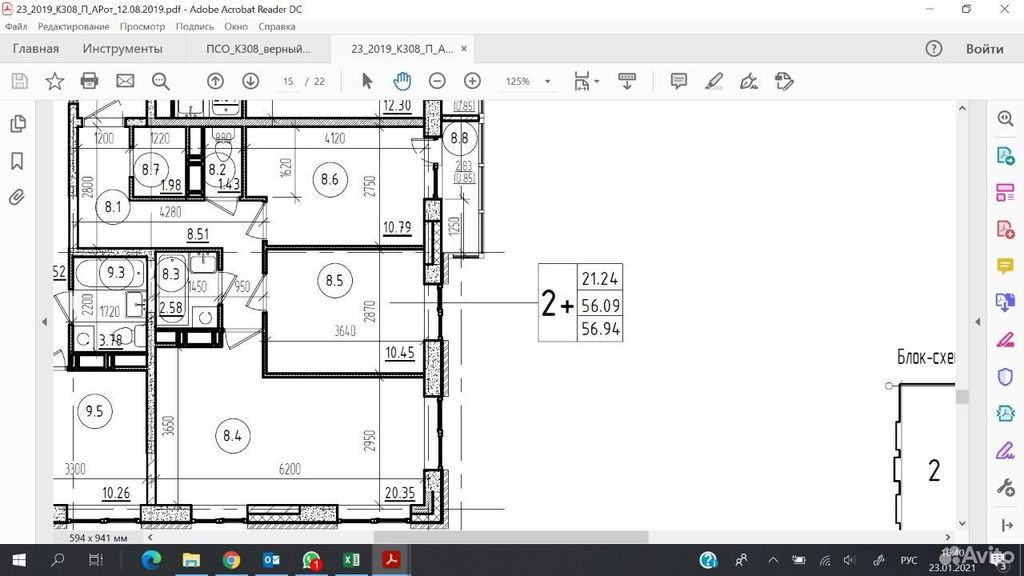Screen dimensions: 1024x576
Task: Click the current page number field
Action: [288, 82]
